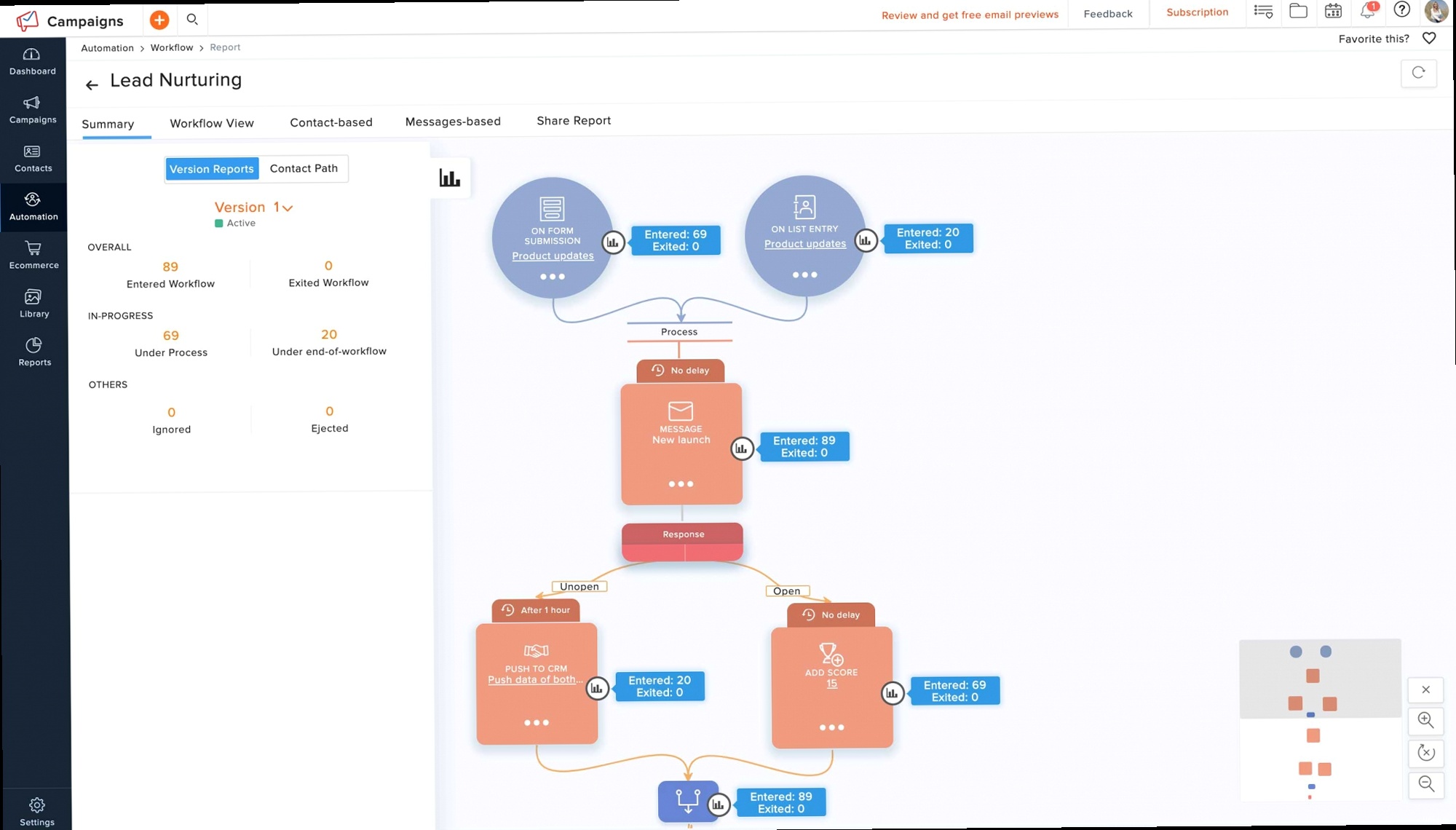Zoom in on the workflow canvas
This screenshot has width=1456, height=830.
(1425, 721)
